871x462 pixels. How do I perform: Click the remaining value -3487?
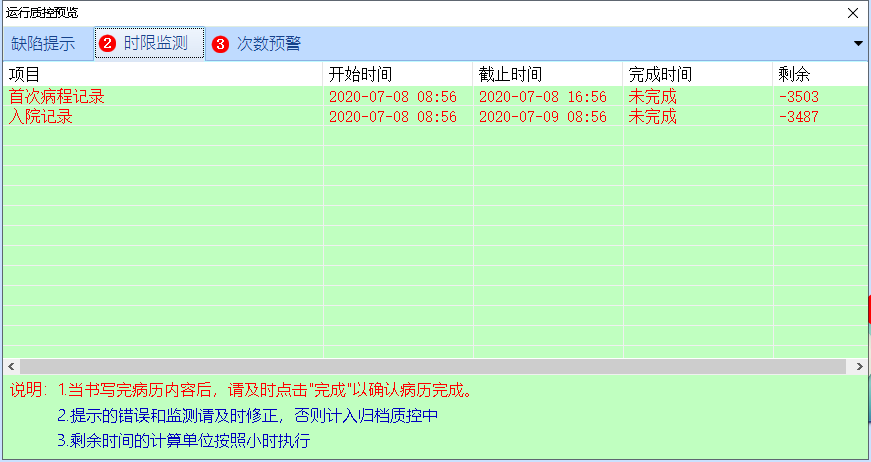tap(799, 117)
